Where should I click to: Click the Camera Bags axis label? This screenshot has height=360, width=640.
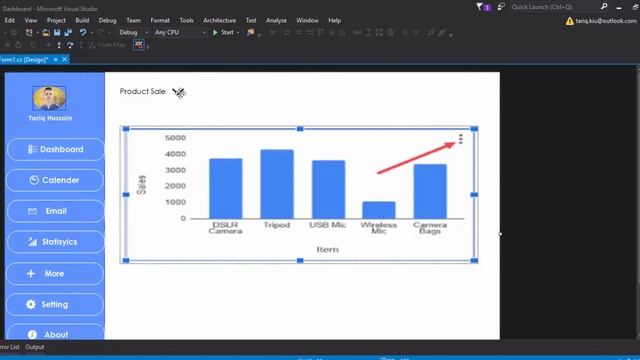[x=430, y=228]
